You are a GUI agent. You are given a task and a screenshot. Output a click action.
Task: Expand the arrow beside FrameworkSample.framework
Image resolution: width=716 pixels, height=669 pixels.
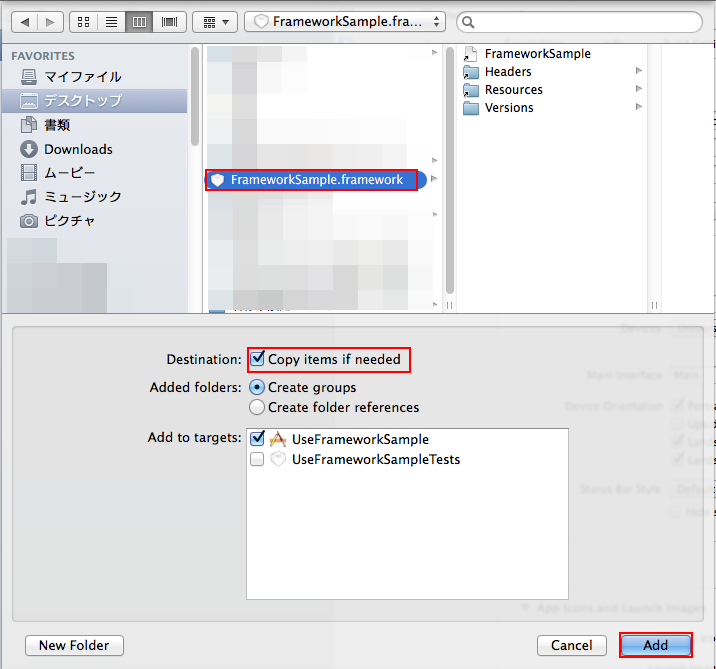[x=434, y=178]
